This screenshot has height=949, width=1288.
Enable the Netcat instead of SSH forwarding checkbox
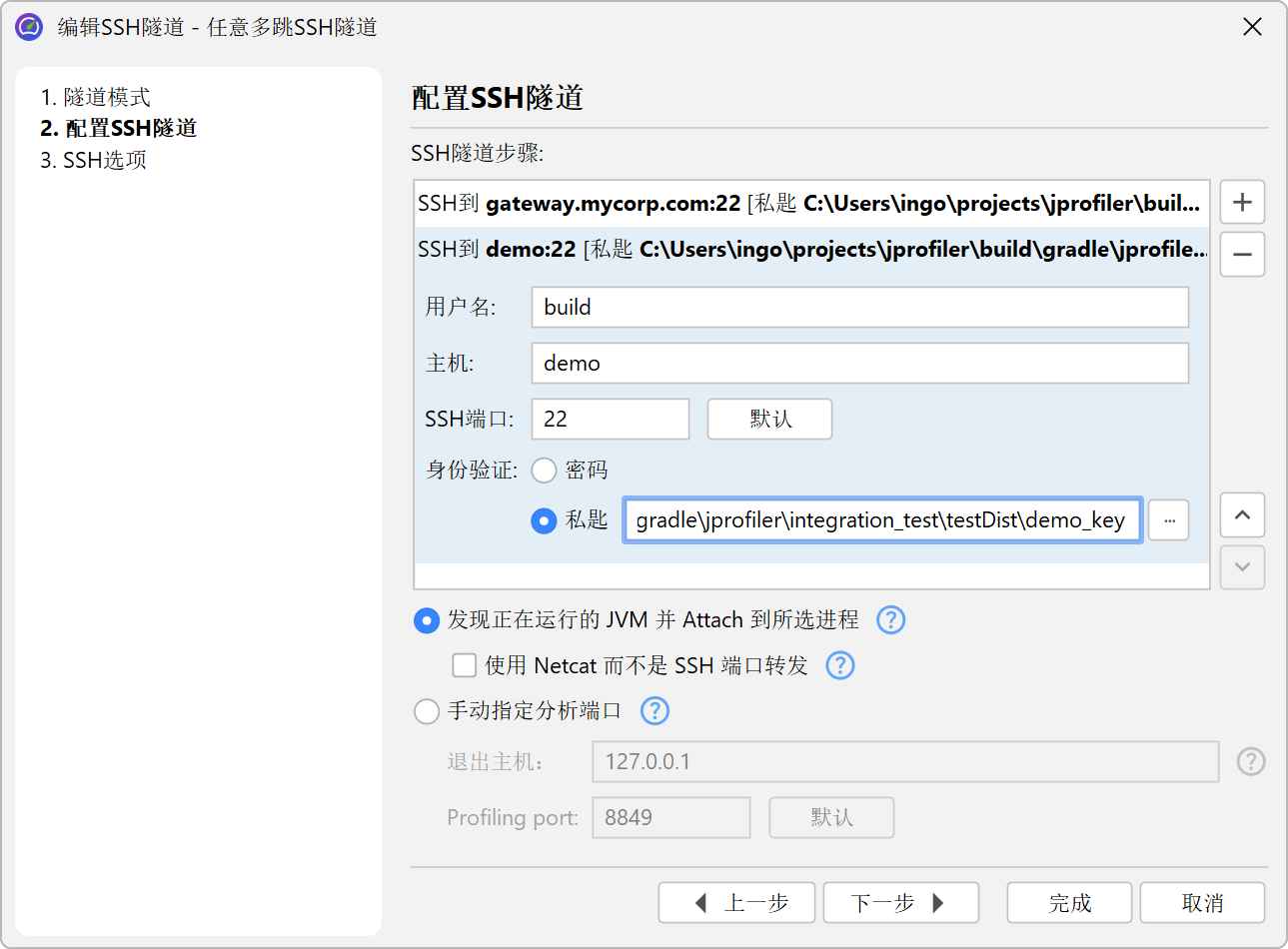(x=465, y=665)
